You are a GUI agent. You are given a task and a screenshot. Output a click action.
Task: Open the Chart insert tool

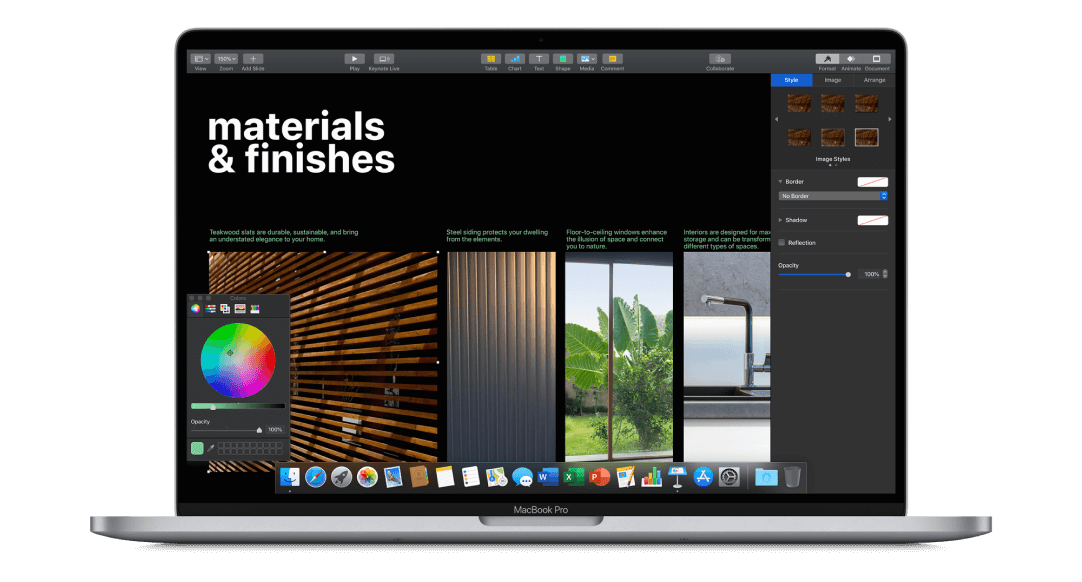point(515,59)
